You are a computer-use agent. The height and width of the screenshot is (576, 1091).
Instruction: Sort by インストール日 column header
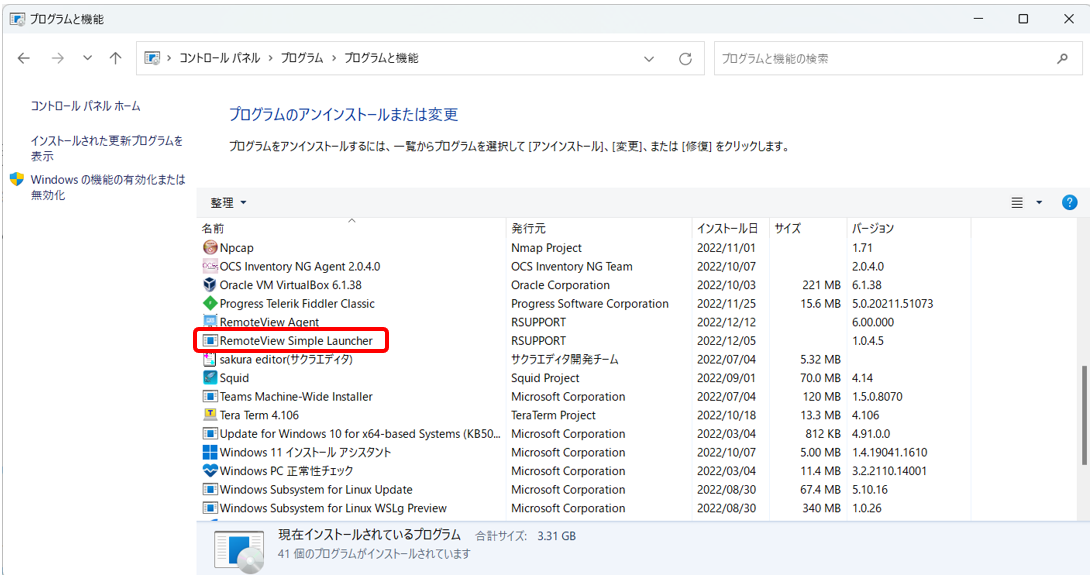(730, 228)
